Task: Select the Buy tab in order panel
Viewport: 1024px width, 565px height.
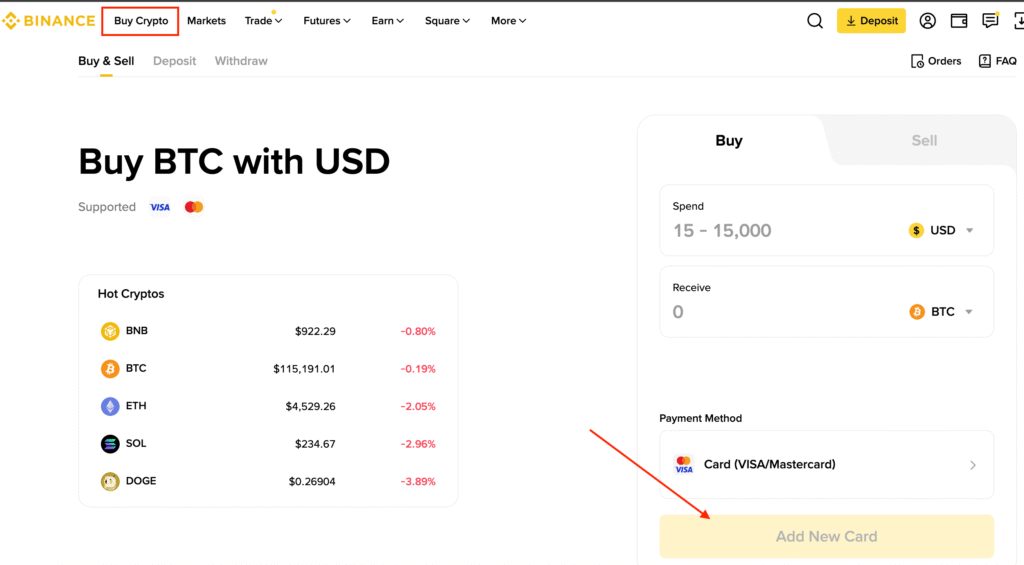Action: (x=729, y=140)
